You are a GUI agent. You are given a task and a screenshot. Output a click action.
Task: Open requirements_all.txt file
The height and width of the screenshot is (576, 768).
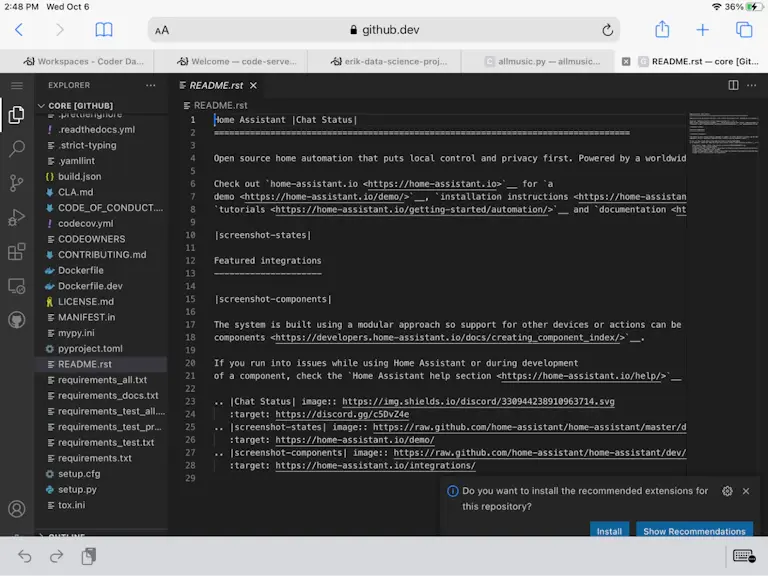[x=102, y=380]
